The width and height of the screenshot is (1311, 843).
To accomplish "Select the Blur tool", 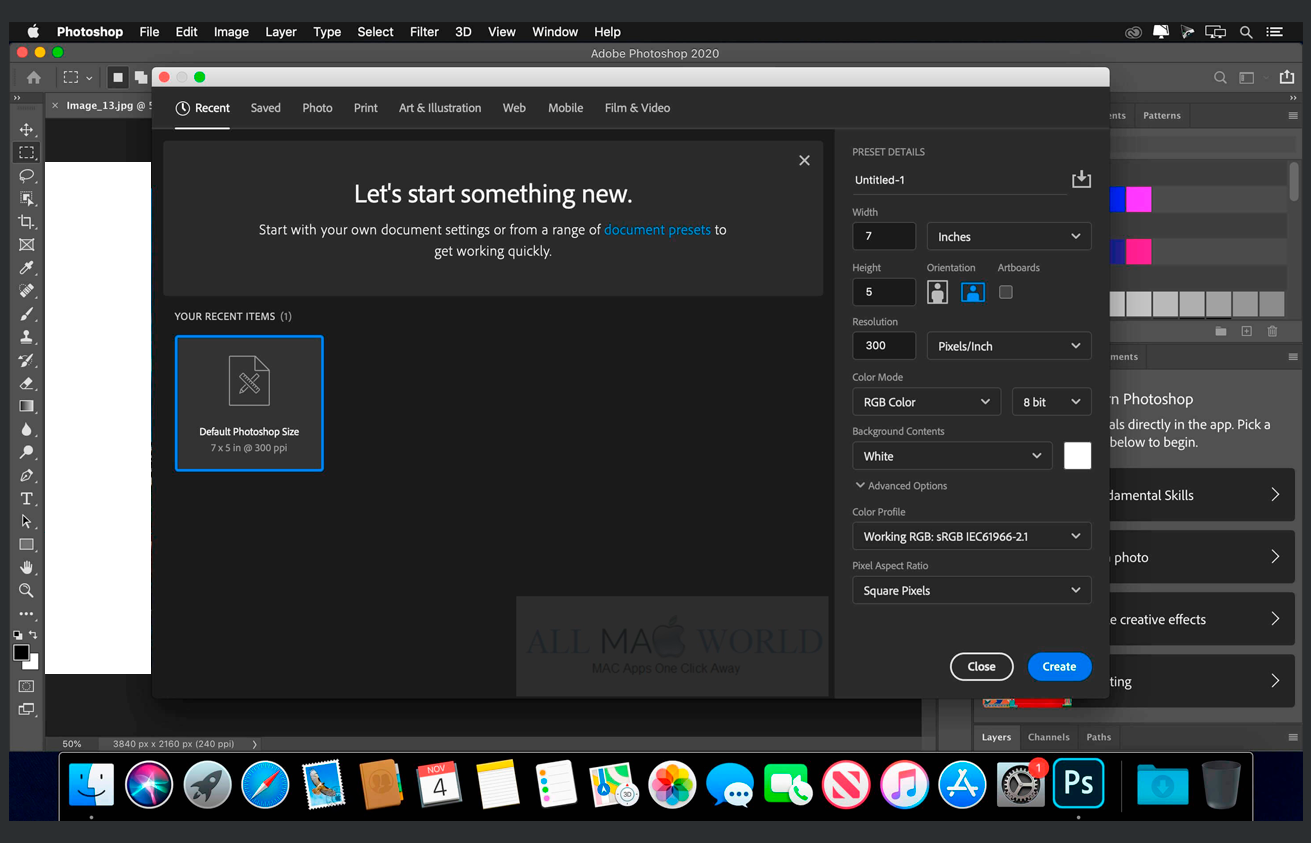I will click(x=27, y=429).
